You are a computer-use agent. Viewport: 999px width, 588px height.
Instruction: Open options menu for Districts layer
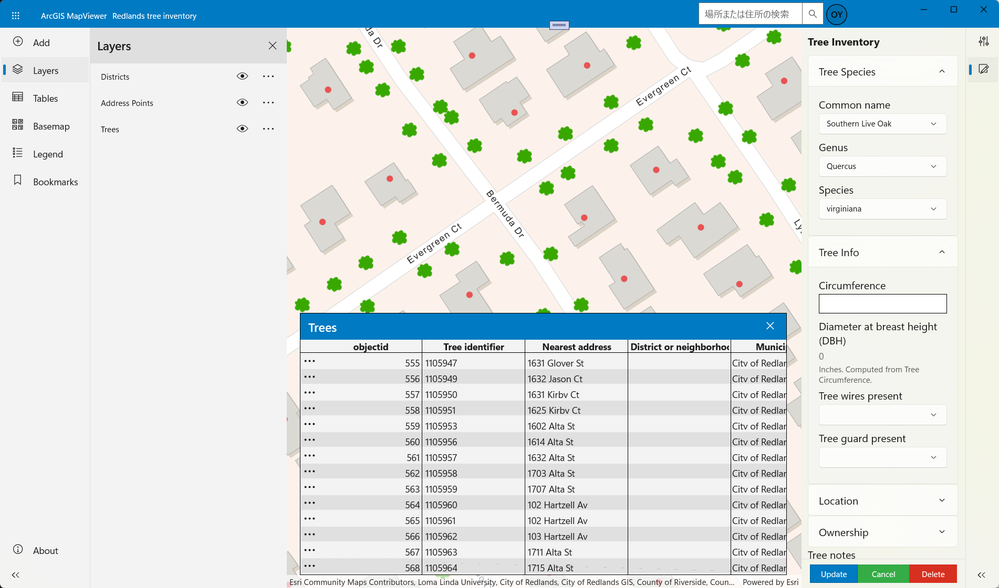pyautogui.click(x=268, y=76)
